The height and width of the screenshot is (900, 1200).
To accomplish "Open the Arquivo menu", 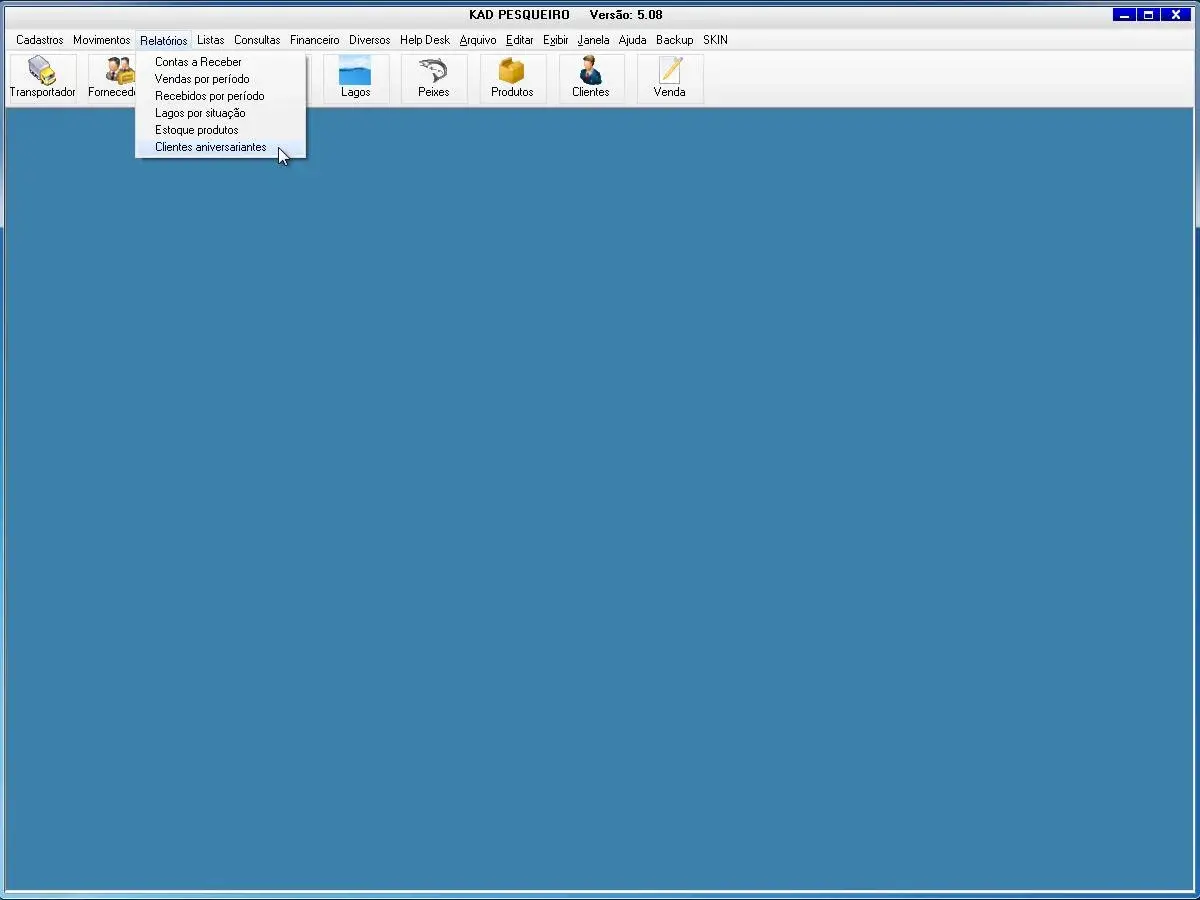I will [x=478, y=40].
